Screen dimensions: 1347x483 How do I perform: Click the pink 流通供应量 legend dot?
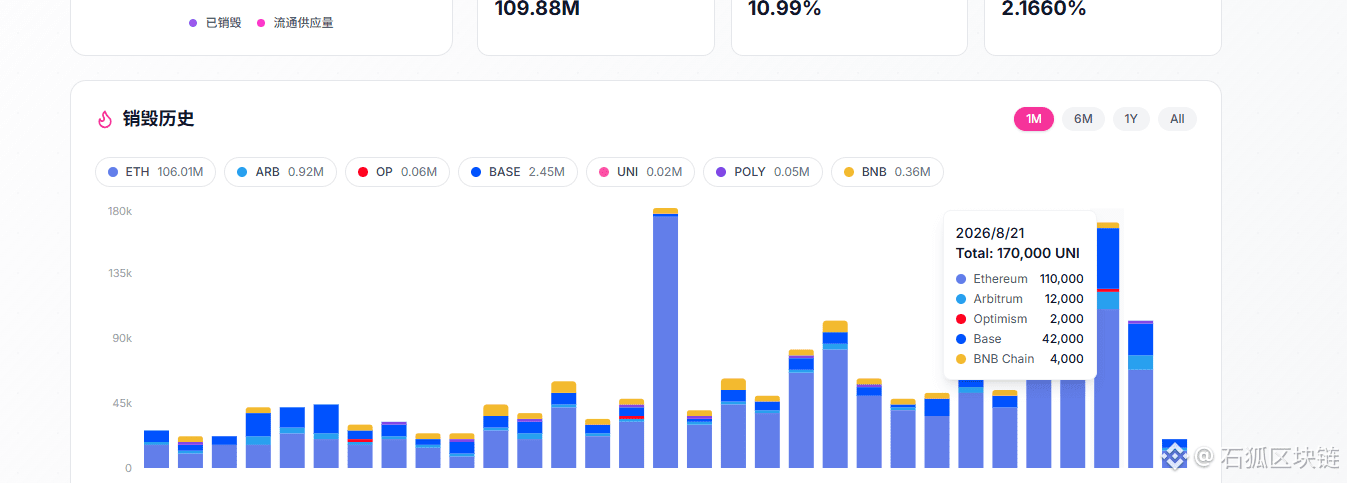point(262,22)
